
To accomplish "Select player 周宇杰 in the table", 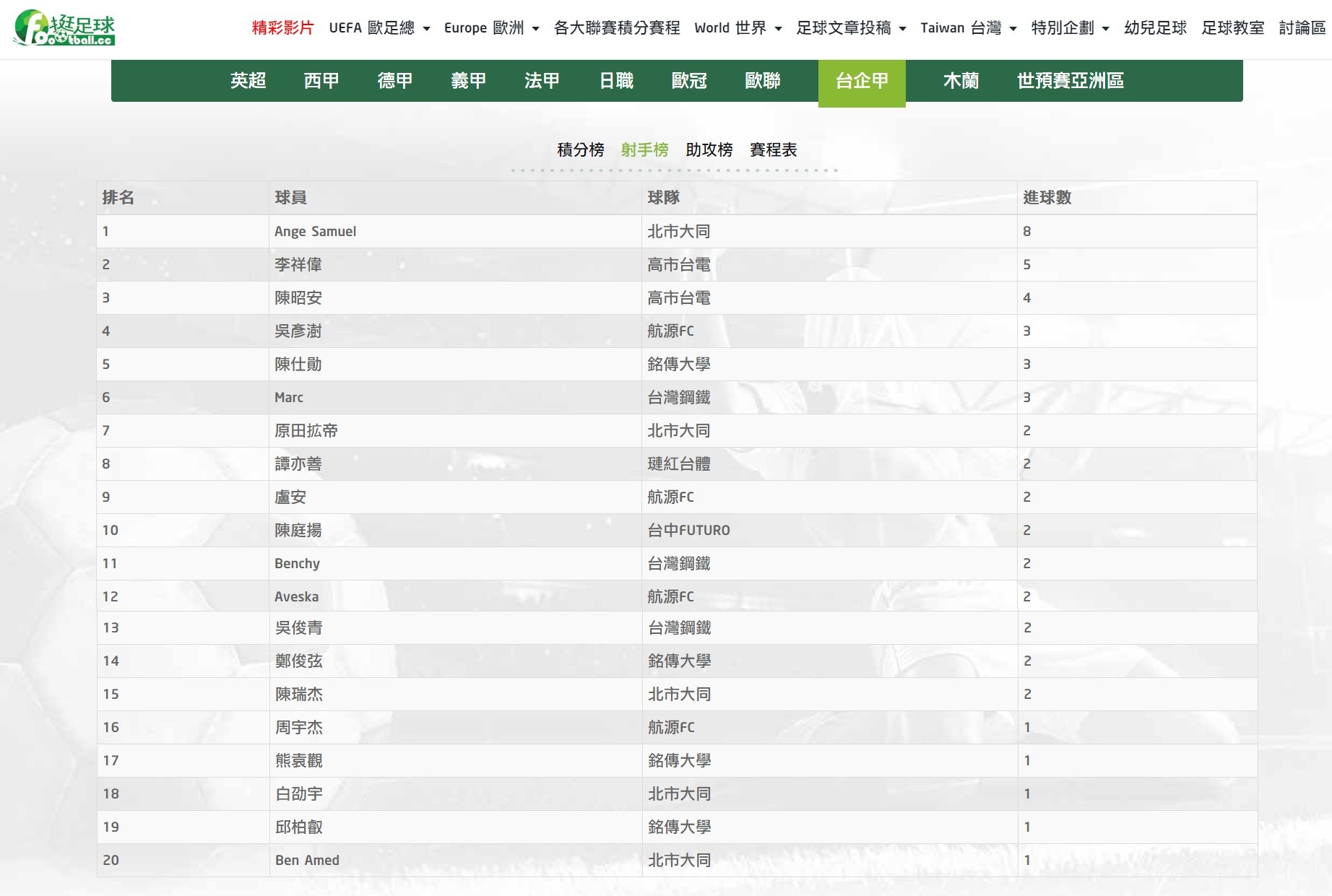I will (x=299, y=728).
